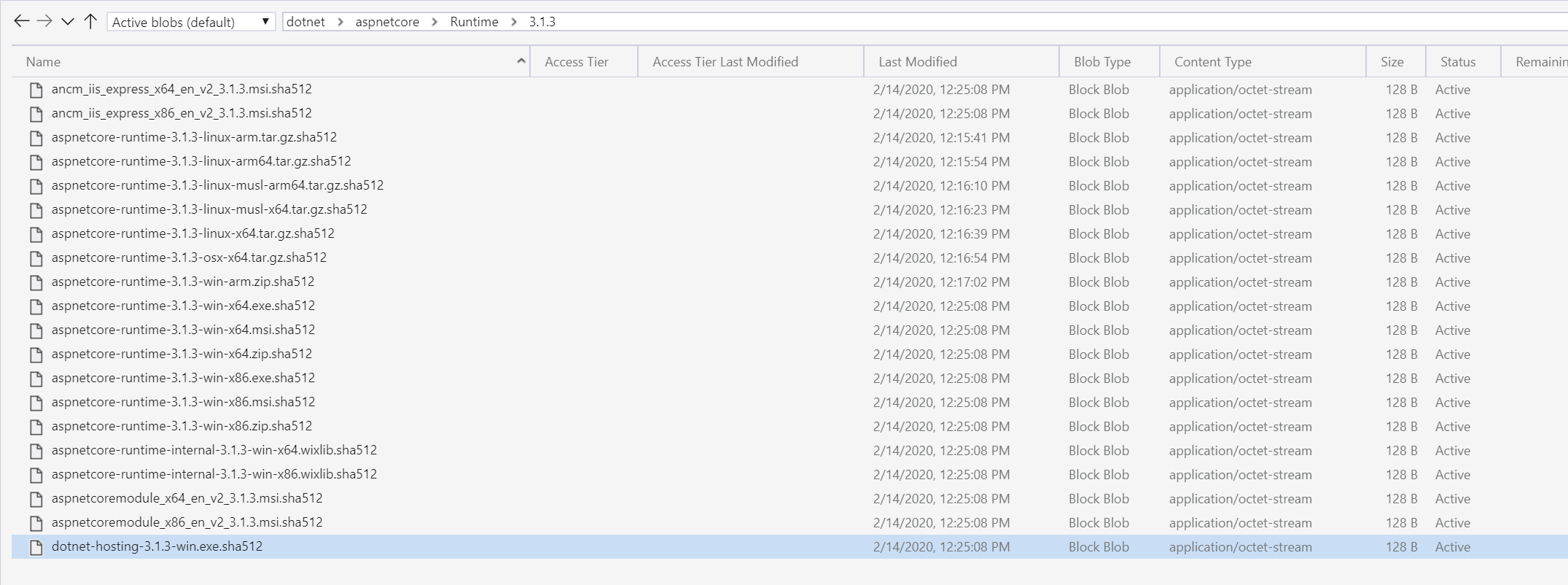Click the back navigation arrow
Image resolution: width=1568 pixels, height=585 pixels.
tap(22, 21)
